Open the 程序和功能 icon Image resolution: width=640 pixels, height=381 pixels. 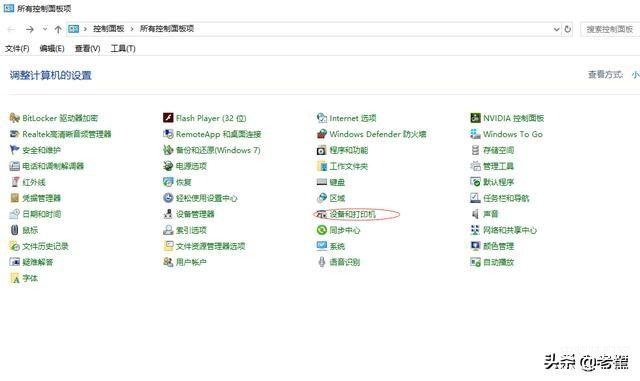point(322,150)
